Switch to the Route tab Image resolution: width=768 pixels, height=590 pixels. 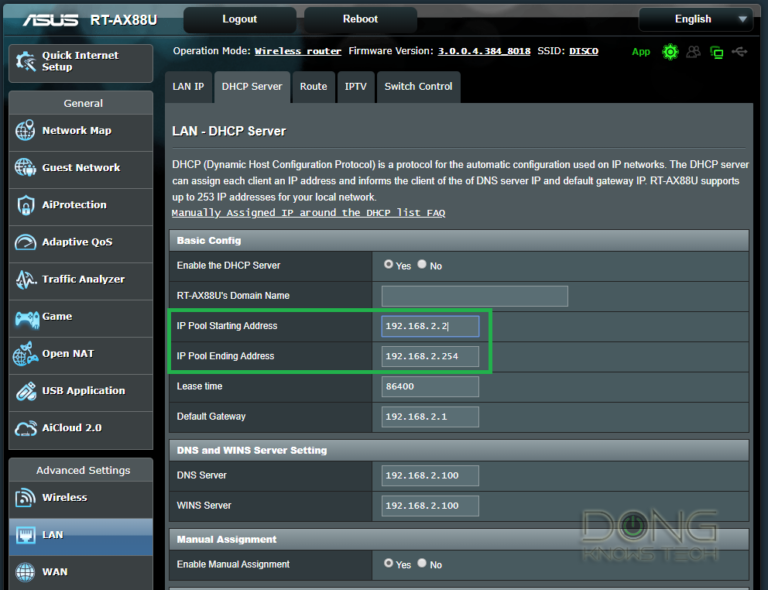[x=313, y=87]
